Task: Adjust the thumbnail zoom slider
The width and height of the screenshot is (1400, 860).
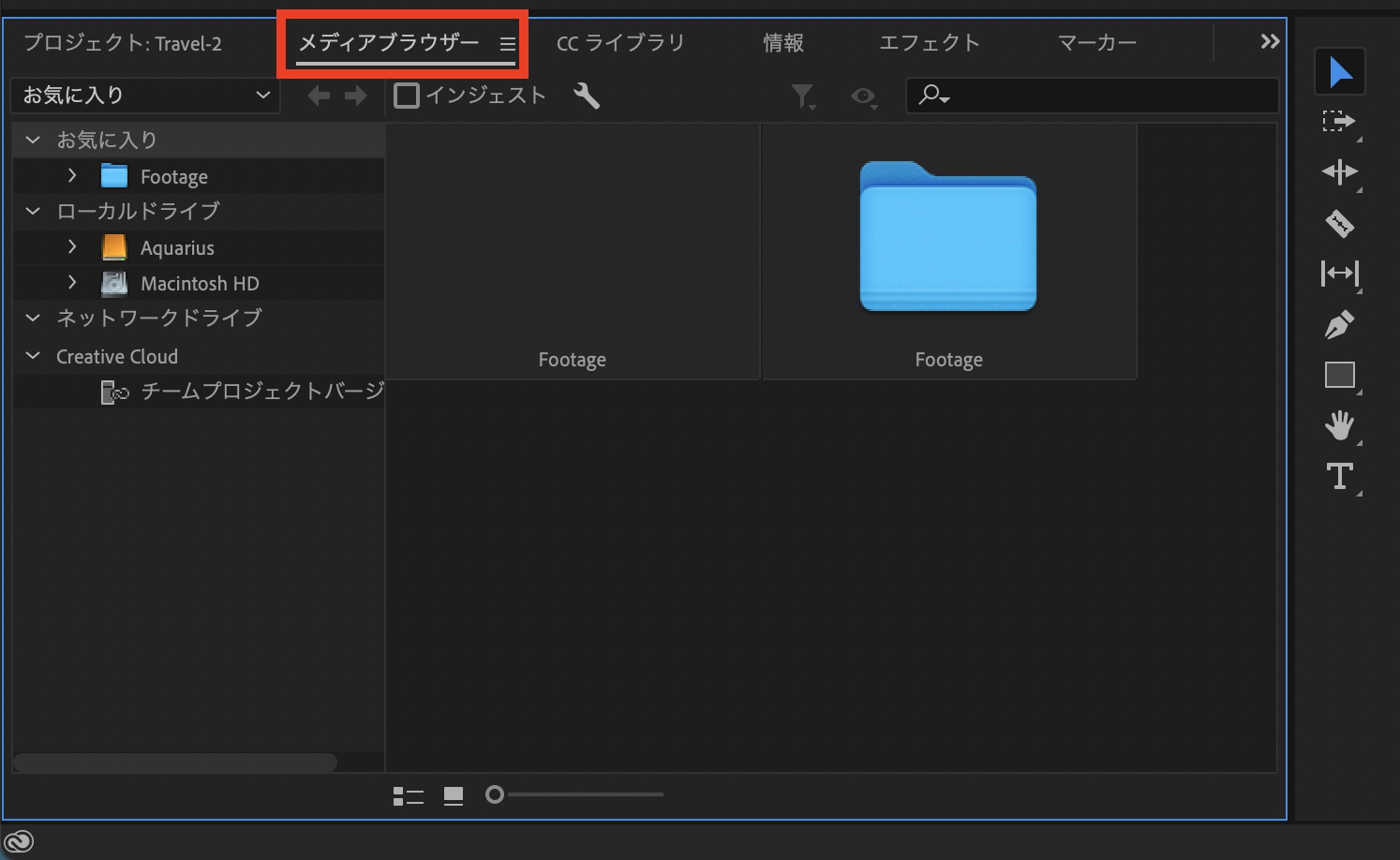Action: (495, 795)
